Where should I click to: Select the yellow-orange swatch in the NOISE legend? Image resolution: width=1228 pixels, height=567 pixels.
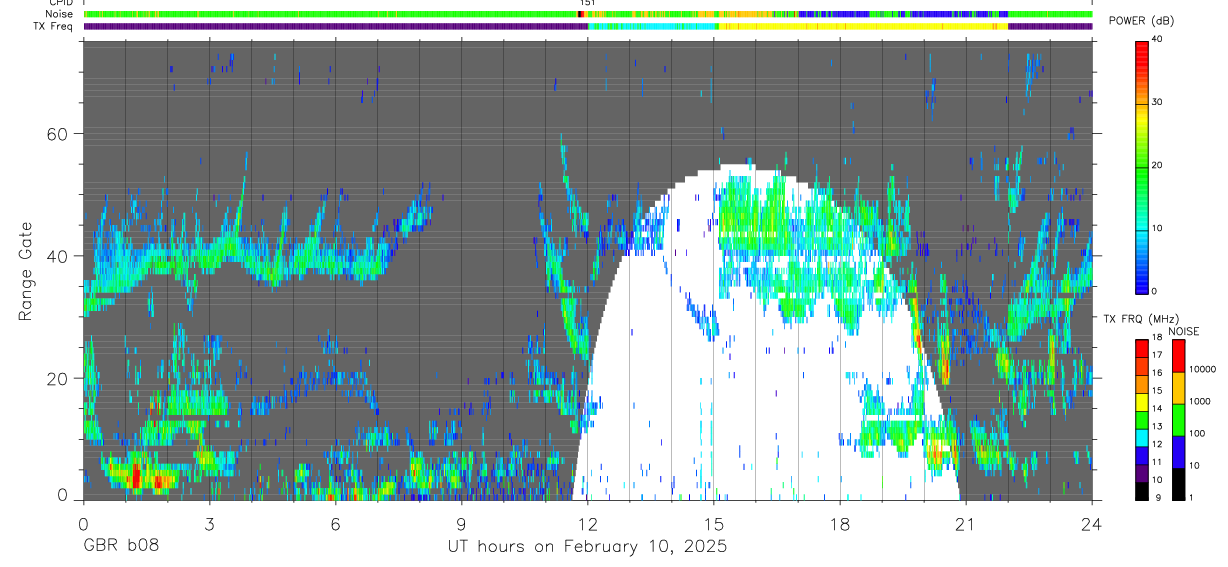click(1178, 387)
